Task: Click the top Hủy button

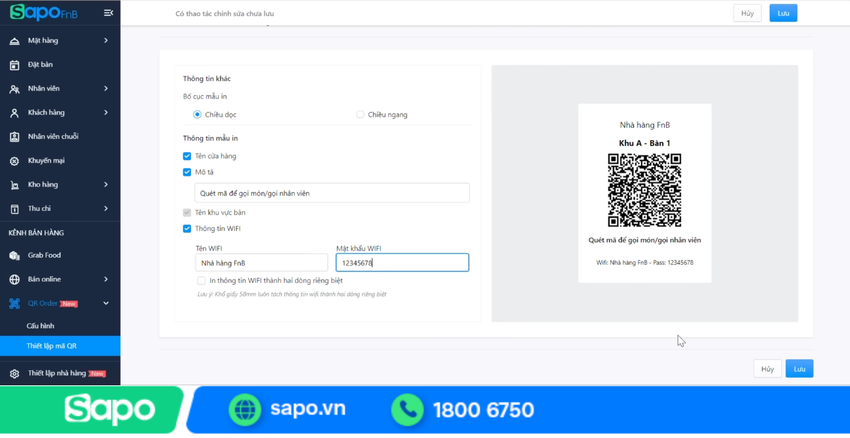Action: [748, 13]
